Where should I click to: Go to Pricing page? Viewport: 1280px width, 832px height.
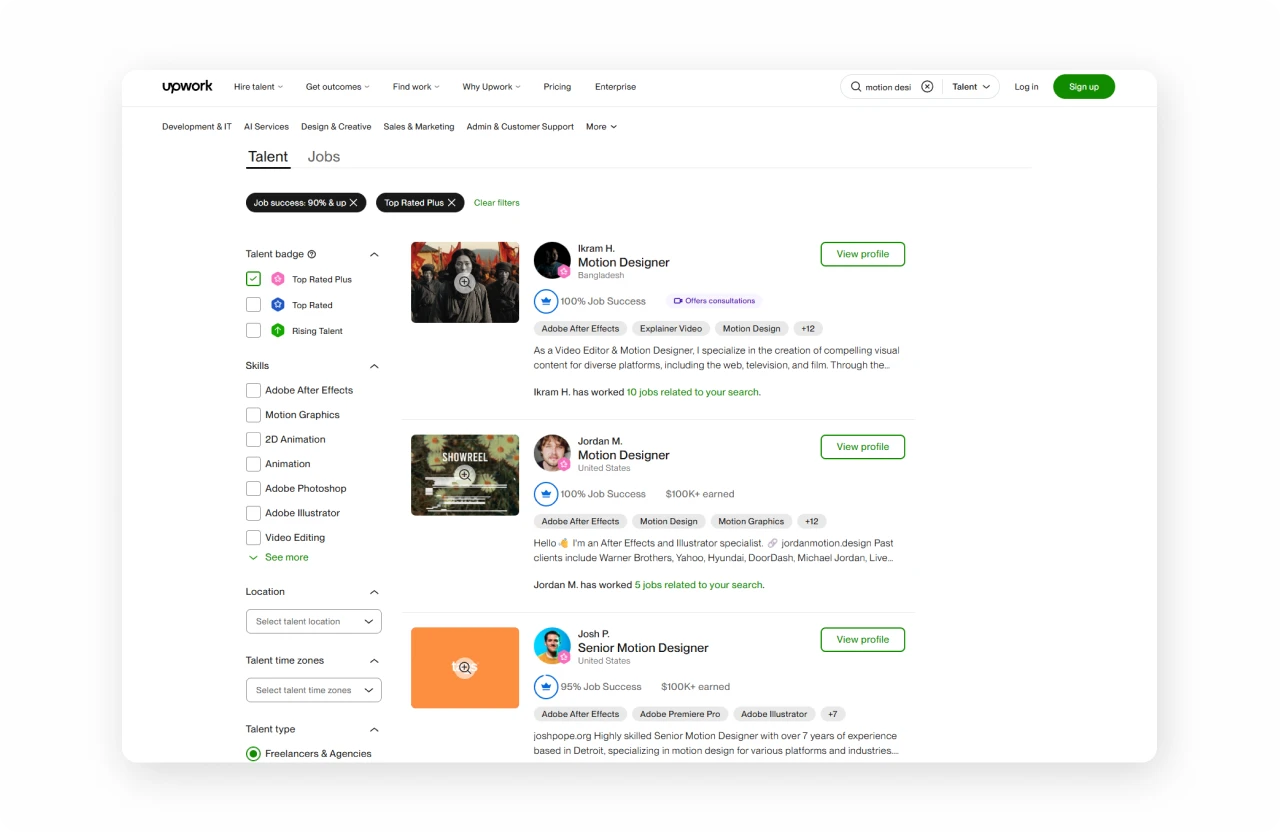(x=557, y=87)
